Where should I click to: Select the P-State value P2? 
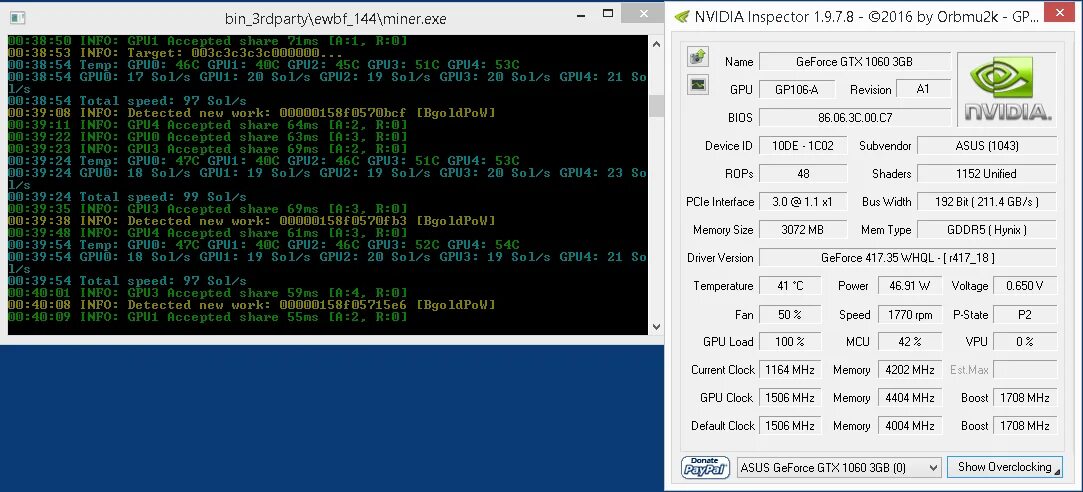click(1025, 314)
